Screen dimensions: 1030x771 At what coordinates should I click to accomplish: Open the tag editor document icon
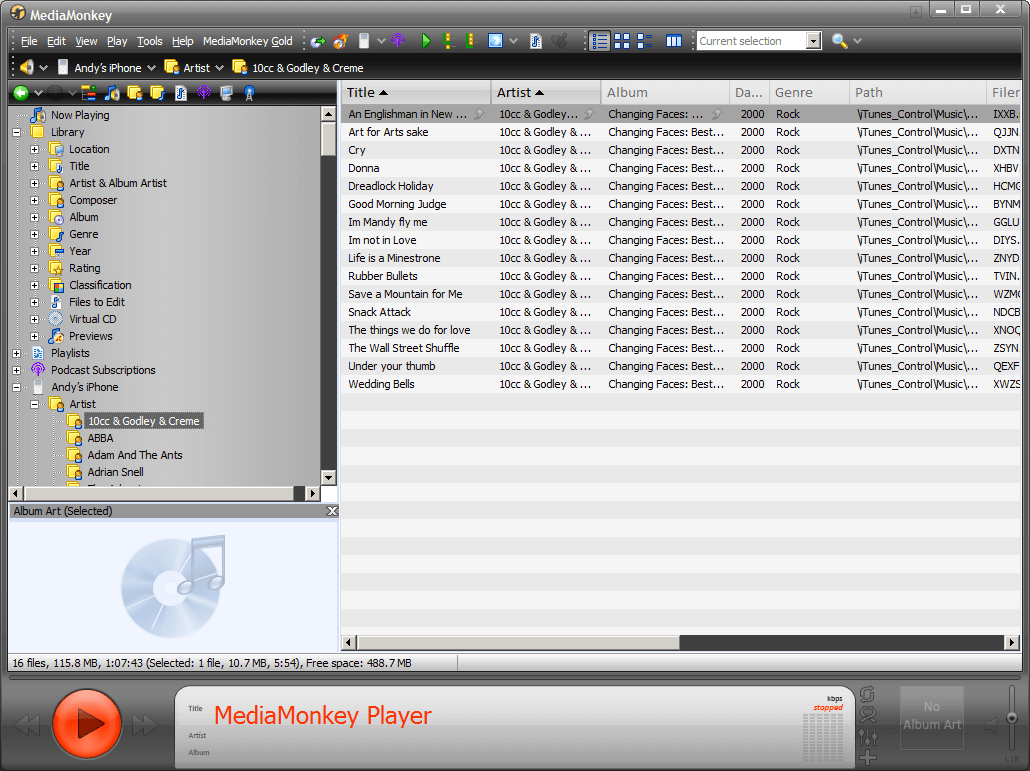pos(535,41)
